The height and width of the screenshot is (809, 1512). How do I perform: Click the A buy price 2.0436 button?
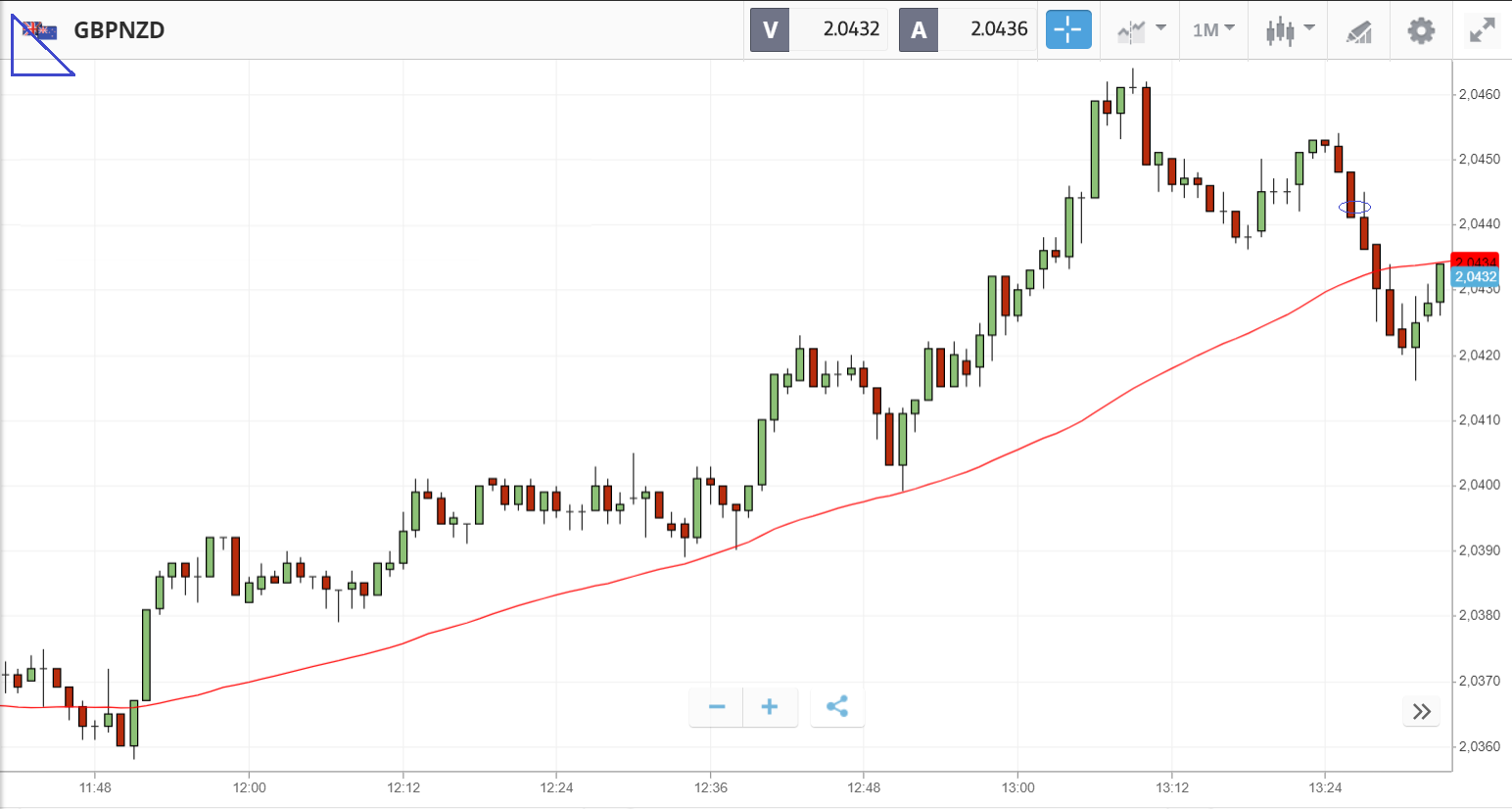[968, 29]
